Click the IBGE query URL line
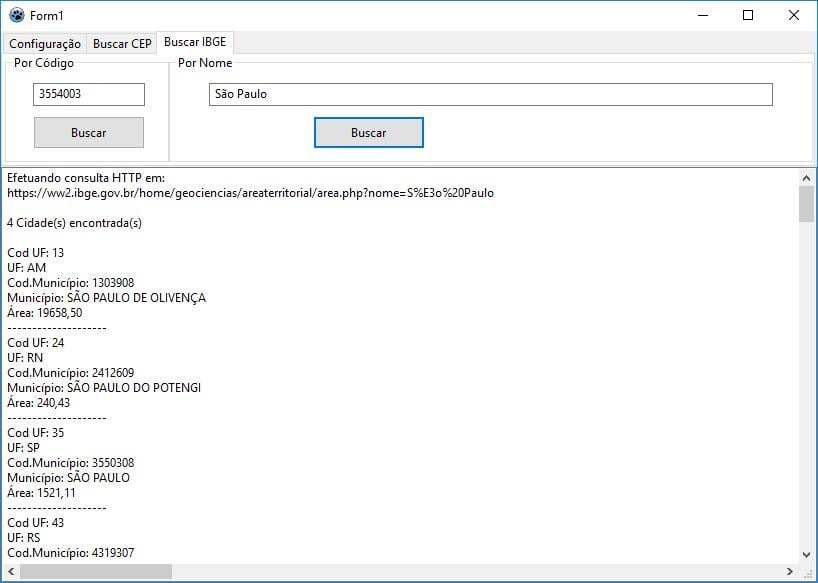This screenshot has width=818, height=583. point(250,193)
